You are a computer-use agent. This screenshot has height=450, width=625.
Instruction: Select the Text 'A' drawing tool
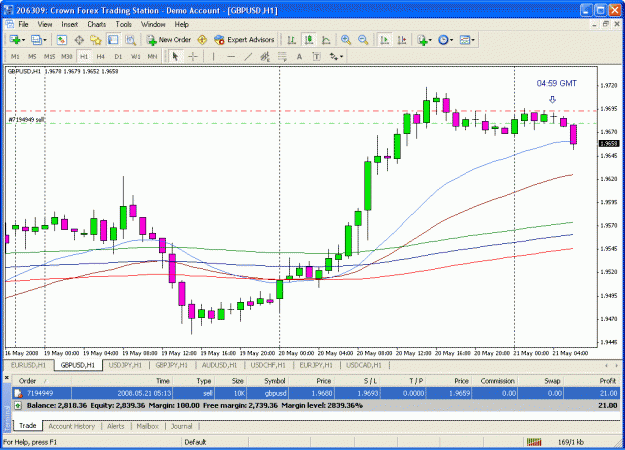299,57
